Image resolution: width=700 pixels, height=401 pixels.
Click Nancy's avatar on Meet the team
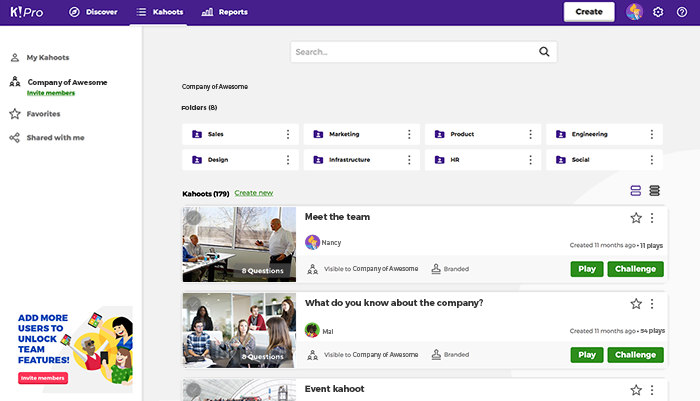click(312, 242)
